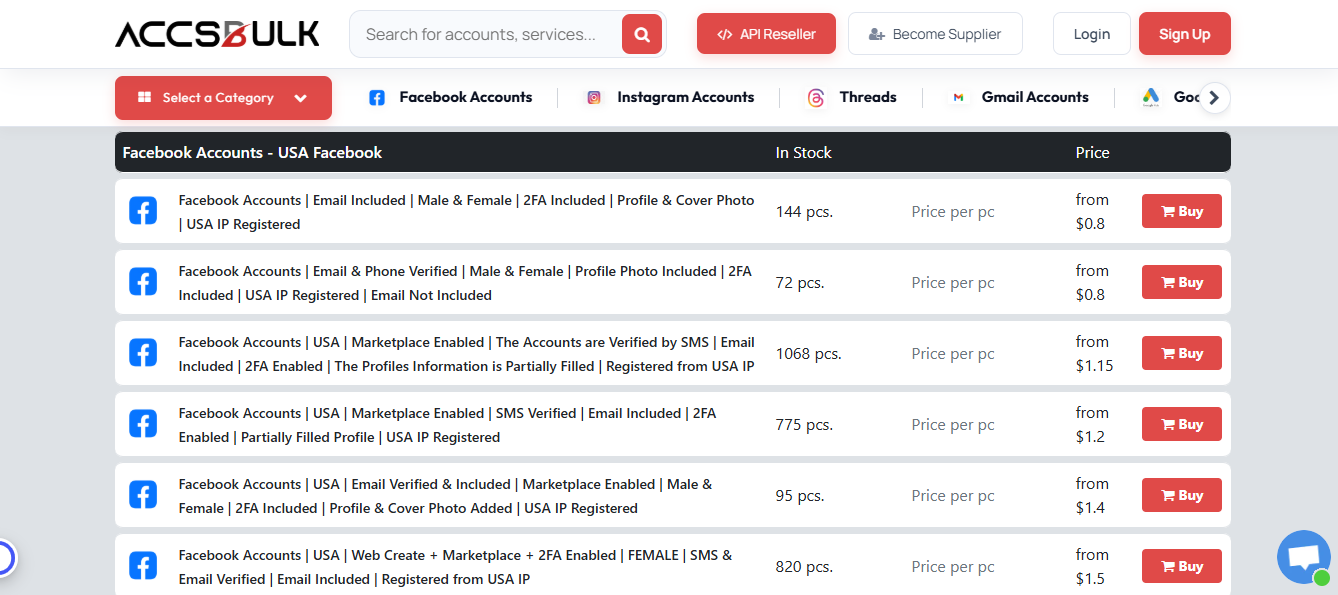1338x595 pixels.
Task: Open listing 'Email Verified & Included | Marketplace Enabled'
Action: tap(446, 496)
